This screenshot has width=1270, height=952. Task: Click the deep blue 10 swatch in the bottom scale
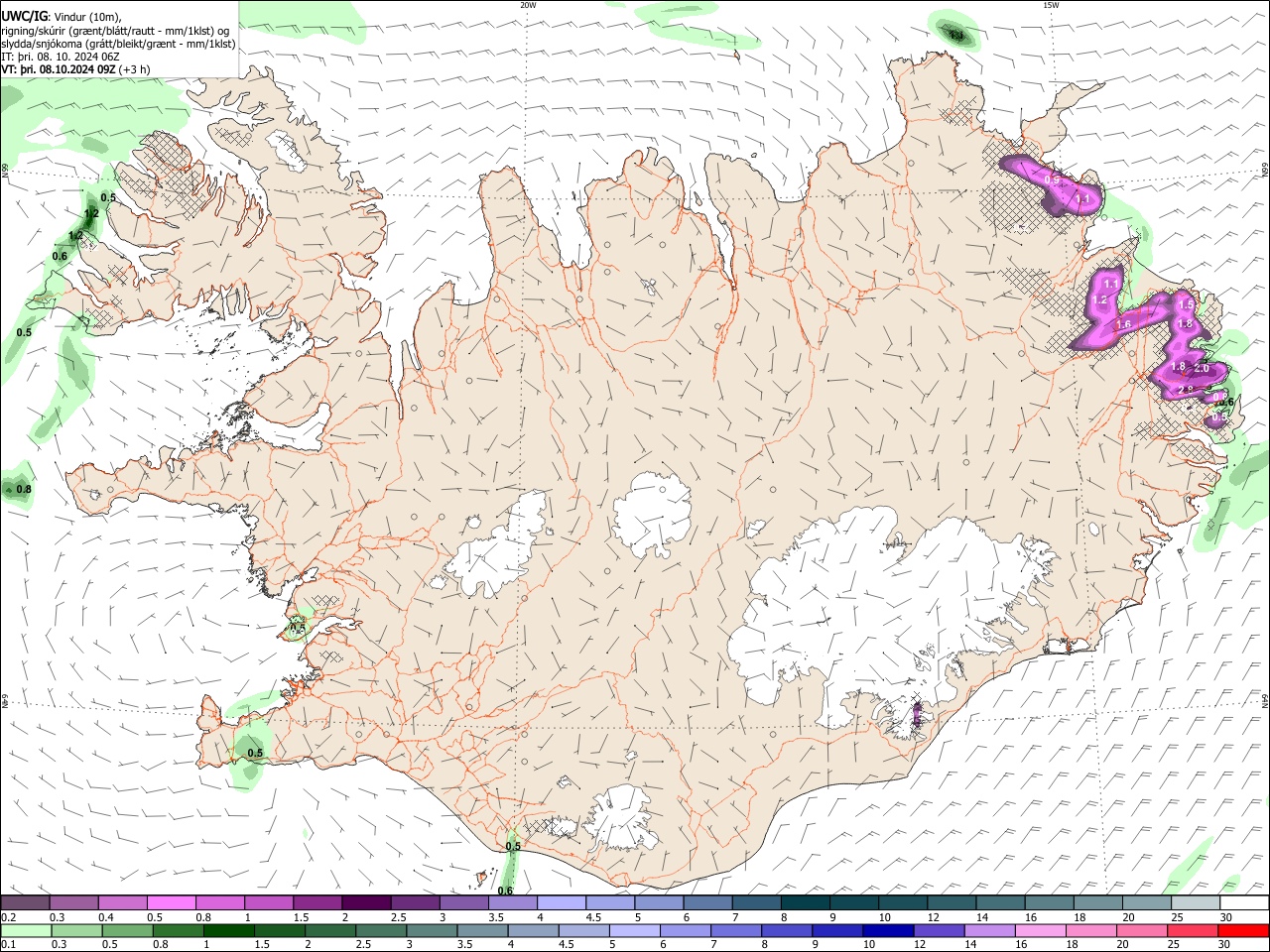click(x=888, y=930)
